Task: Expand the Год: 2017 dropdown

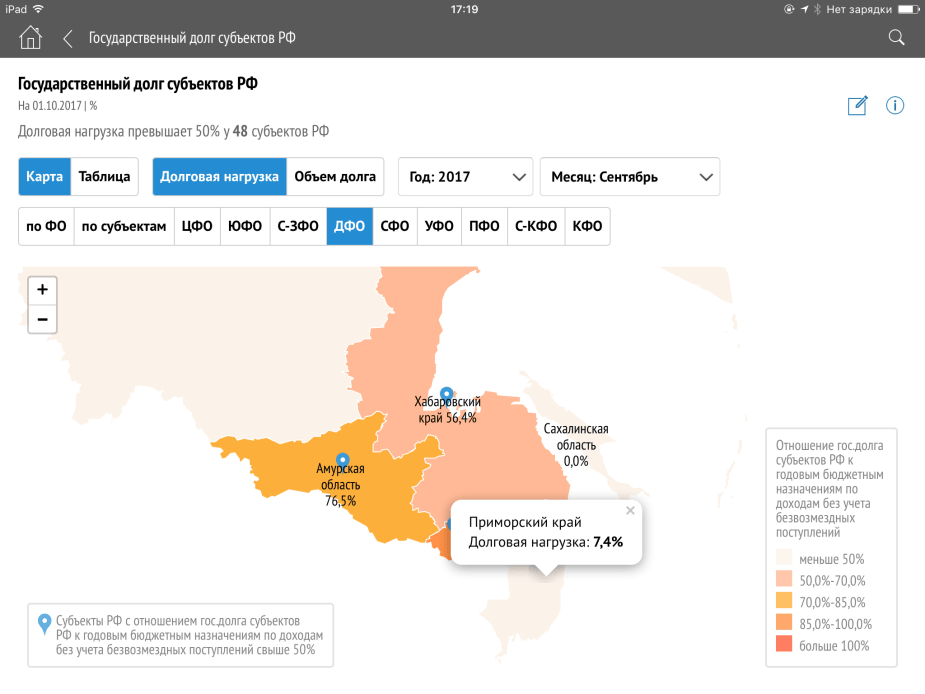Action: click(465, 177)
